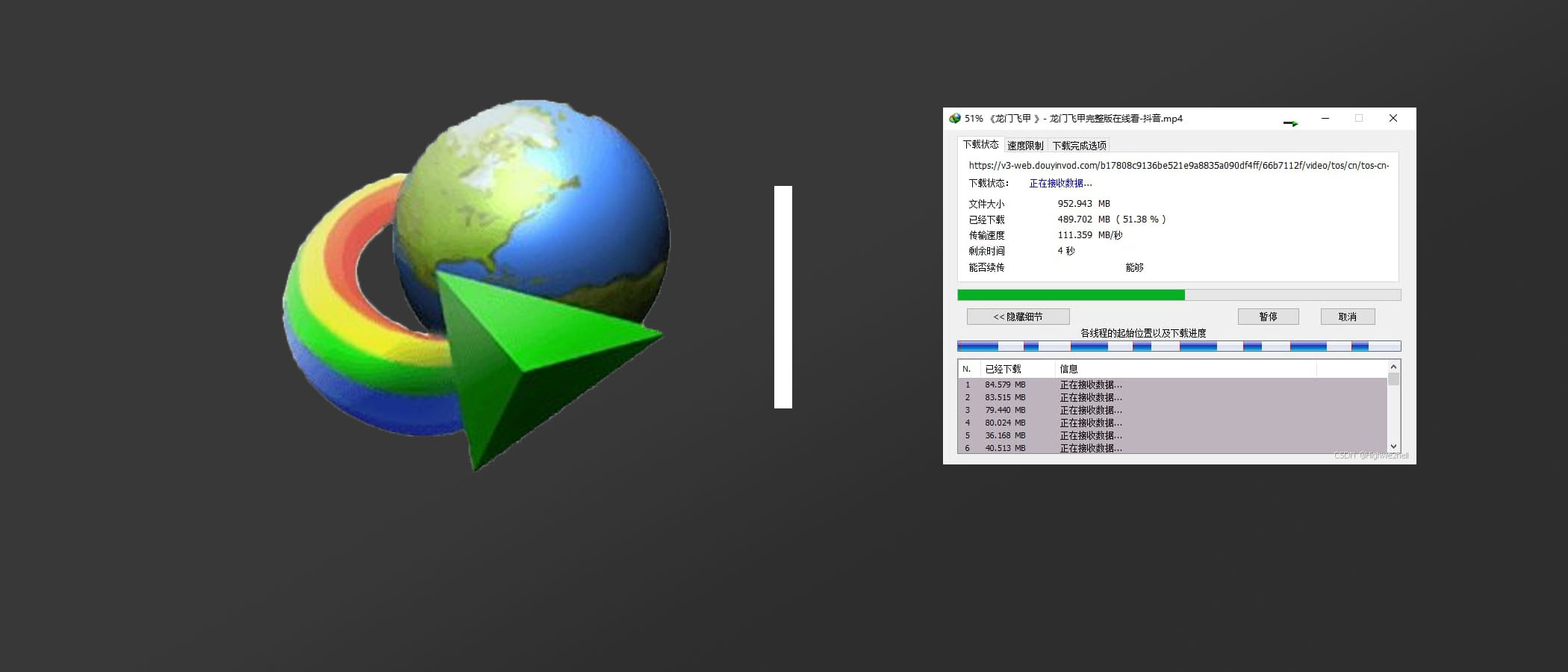Select thread row 4 with 80.024 MB
This screenshot has height=672, width=1568.
coord(1172,423)
